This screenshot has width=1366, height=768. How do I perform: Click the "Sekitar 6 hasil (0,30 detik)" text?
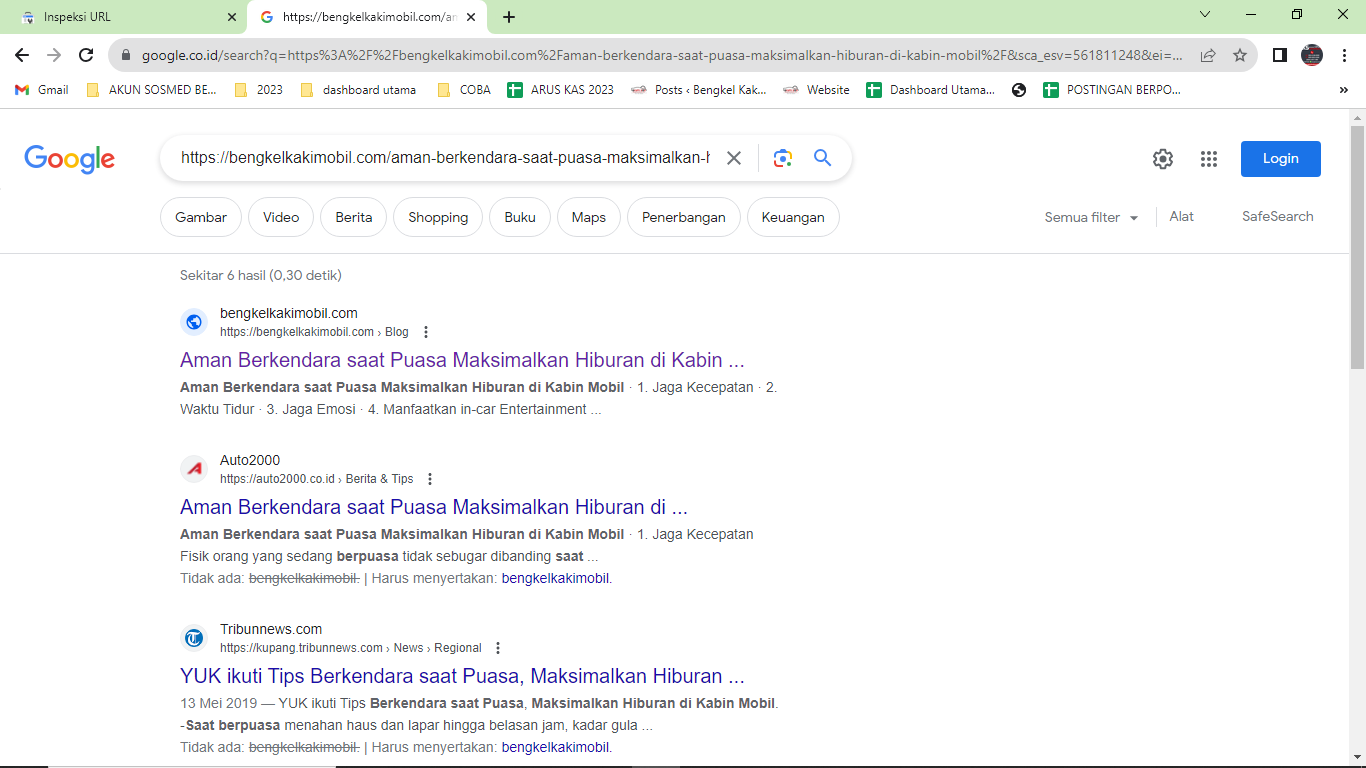click(x=261, y=275)
